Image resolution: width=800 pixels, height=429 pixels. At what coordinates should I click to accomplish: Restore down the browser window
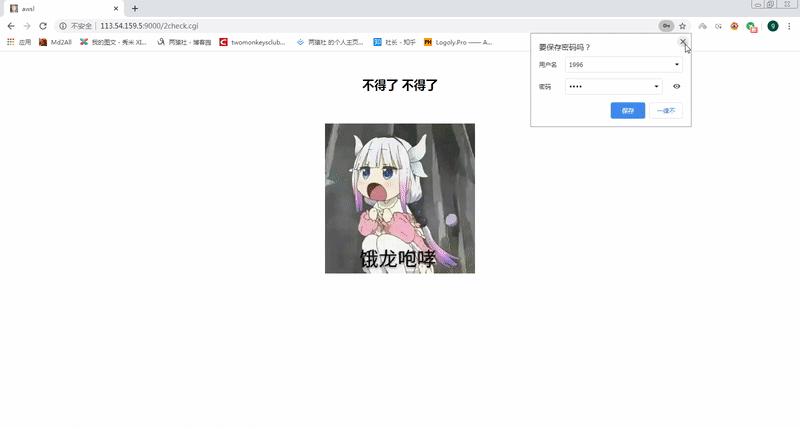coord(770,5)
